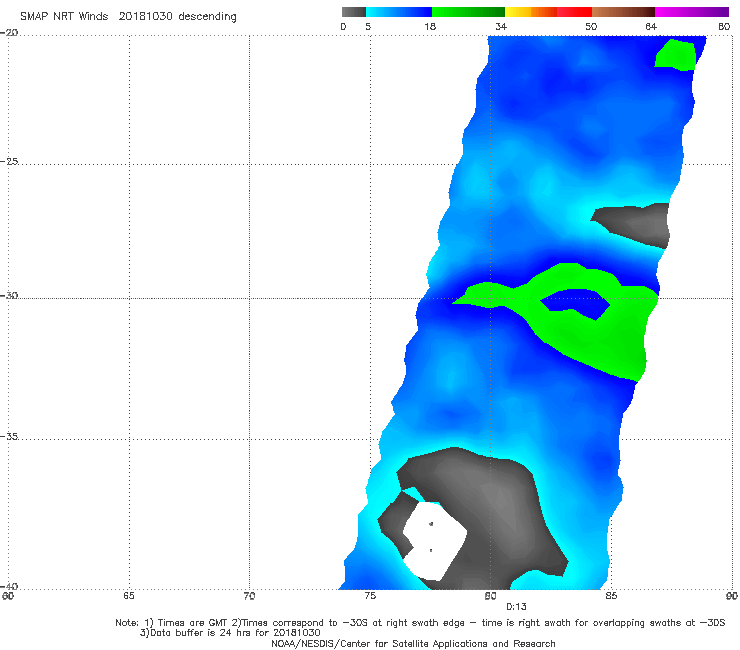Click the title text 'SMAP NRT Winds'
This screenshot has width=740, height=650.
click(x=64, y=16)
